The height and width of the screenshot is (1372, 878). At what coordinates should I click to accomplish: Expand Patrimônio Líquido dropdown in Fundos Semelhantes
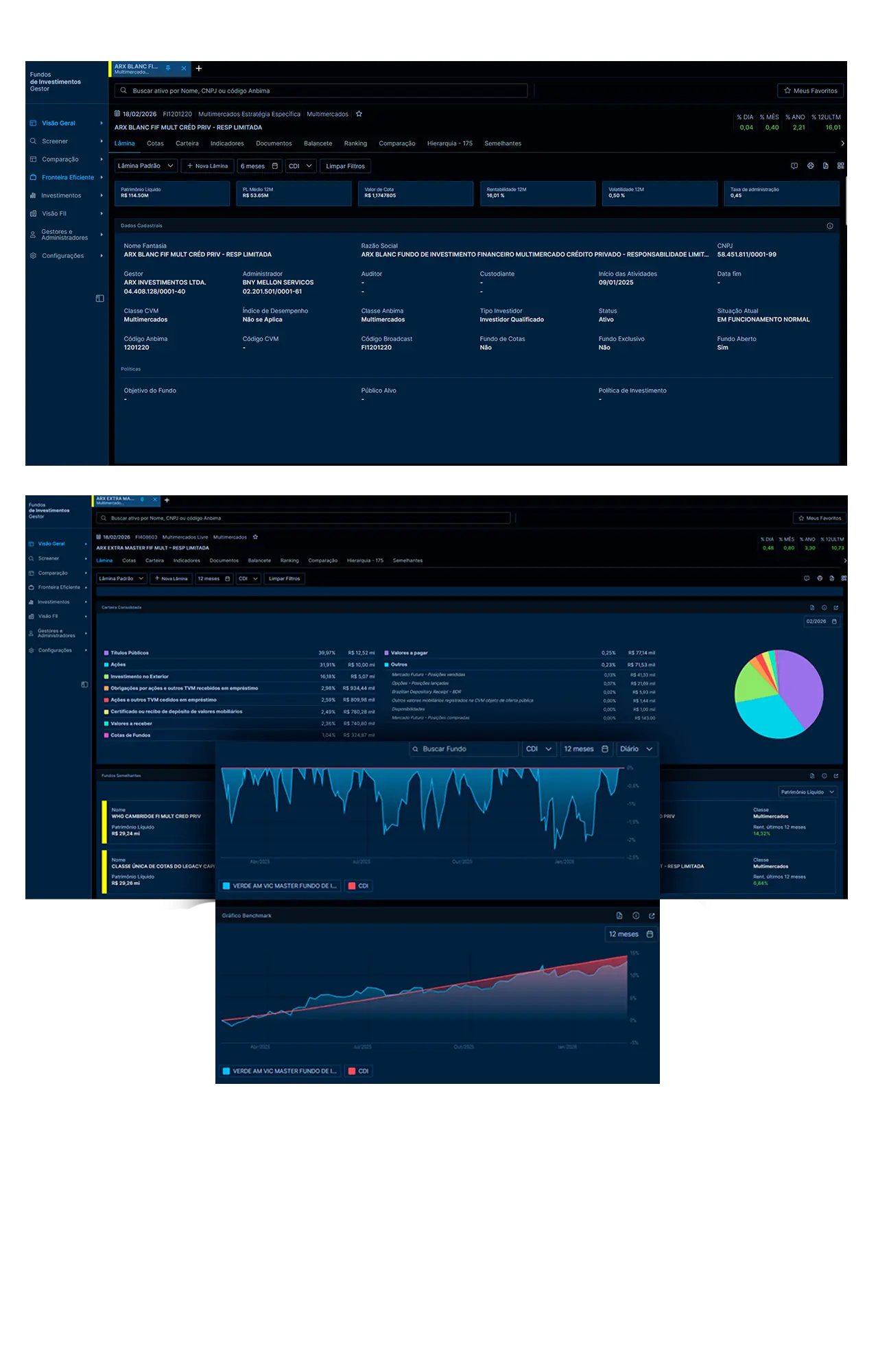coord(807,792)
